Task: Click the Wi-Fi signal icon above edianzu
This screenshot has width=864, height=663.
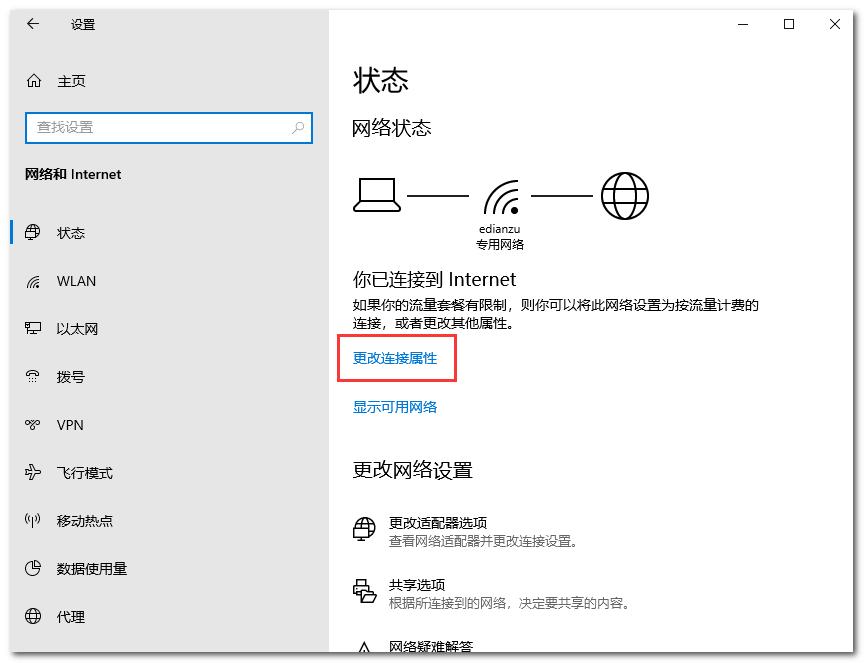Action: click(500, 198)
